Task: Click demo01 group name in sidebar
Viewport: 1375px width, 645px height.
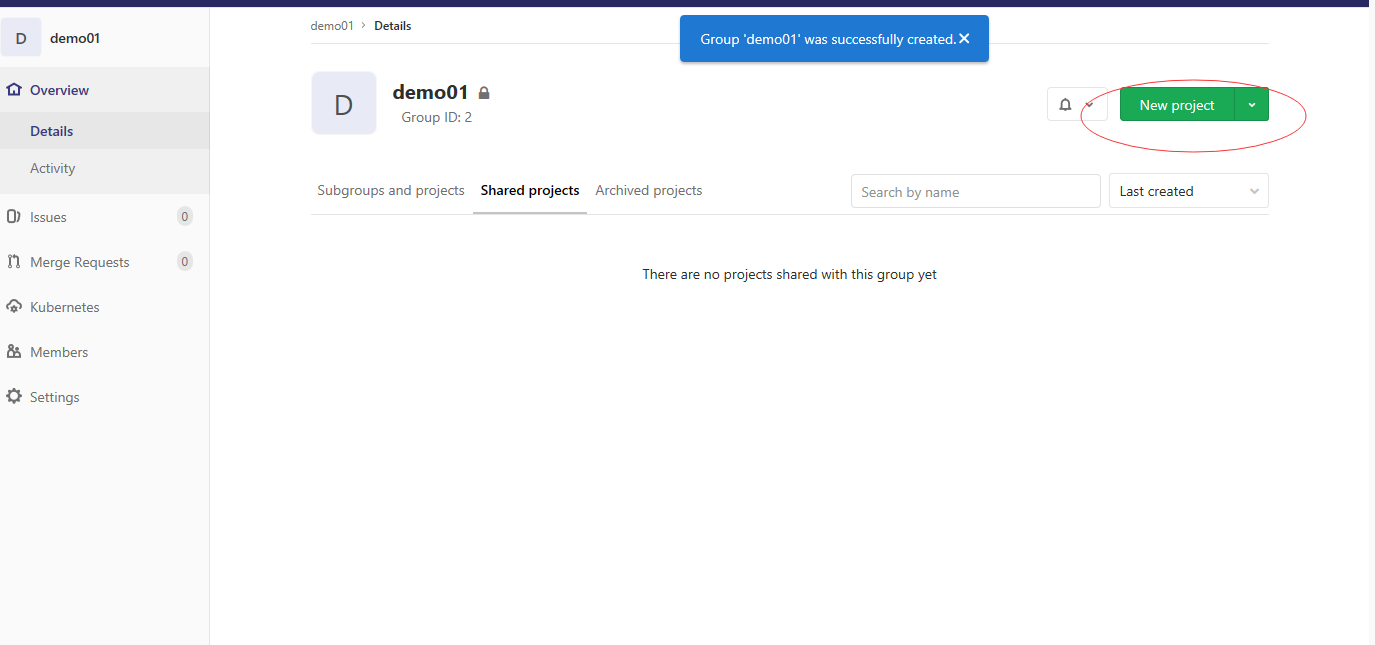Action: [75, 38]
